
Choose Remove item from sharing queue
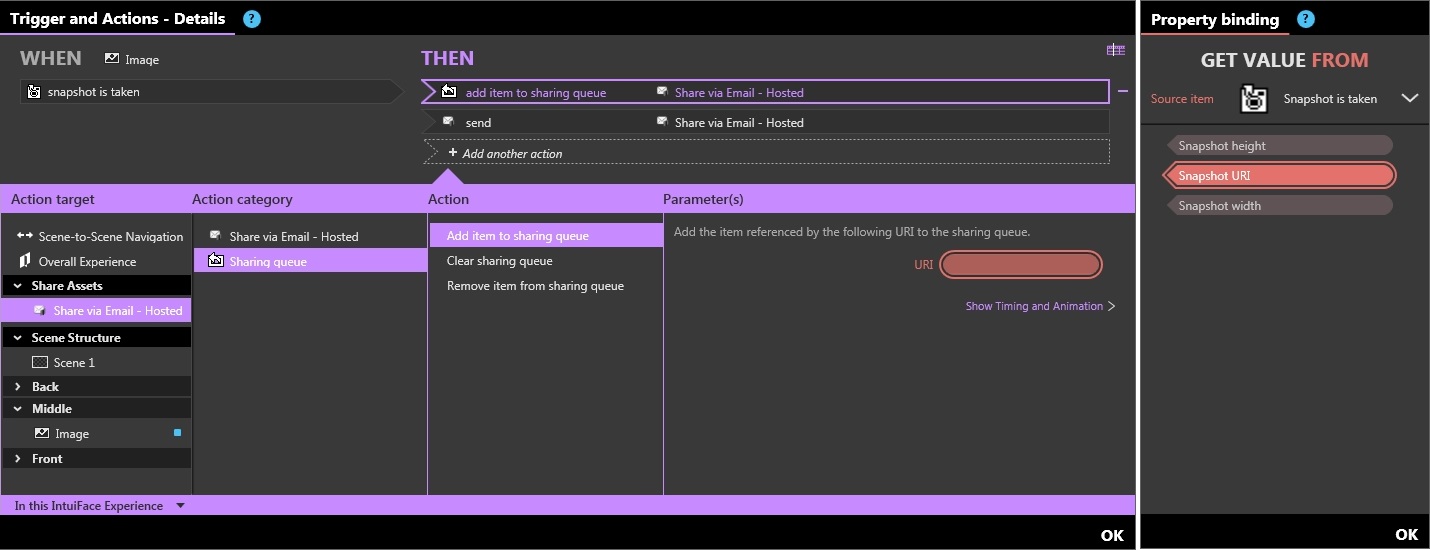coord(535,286)
